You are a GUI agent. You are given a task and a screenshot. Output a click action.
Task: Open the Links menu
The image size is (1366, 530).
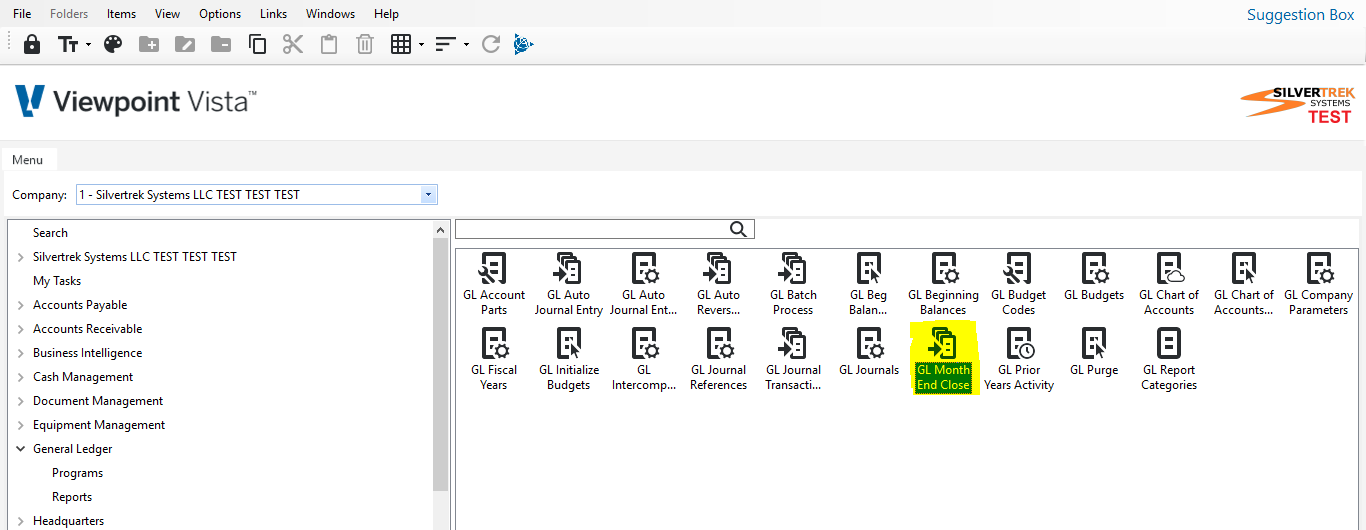click(x=273, y=14)
